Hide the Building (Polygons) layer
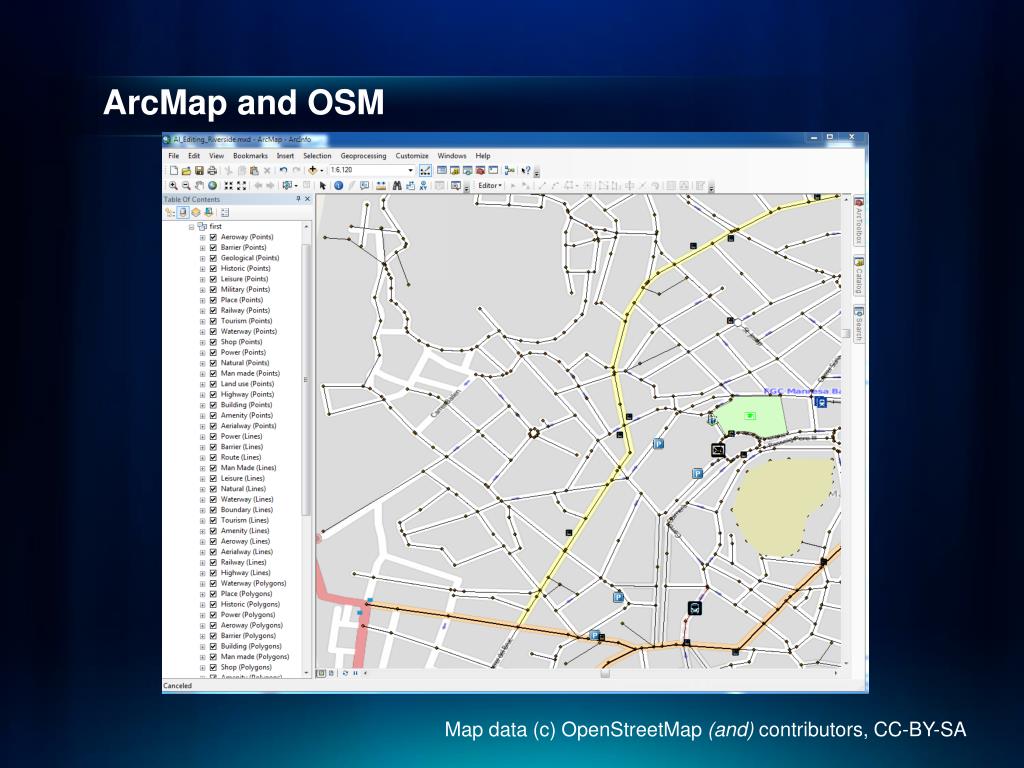 [x=213, y=647]
